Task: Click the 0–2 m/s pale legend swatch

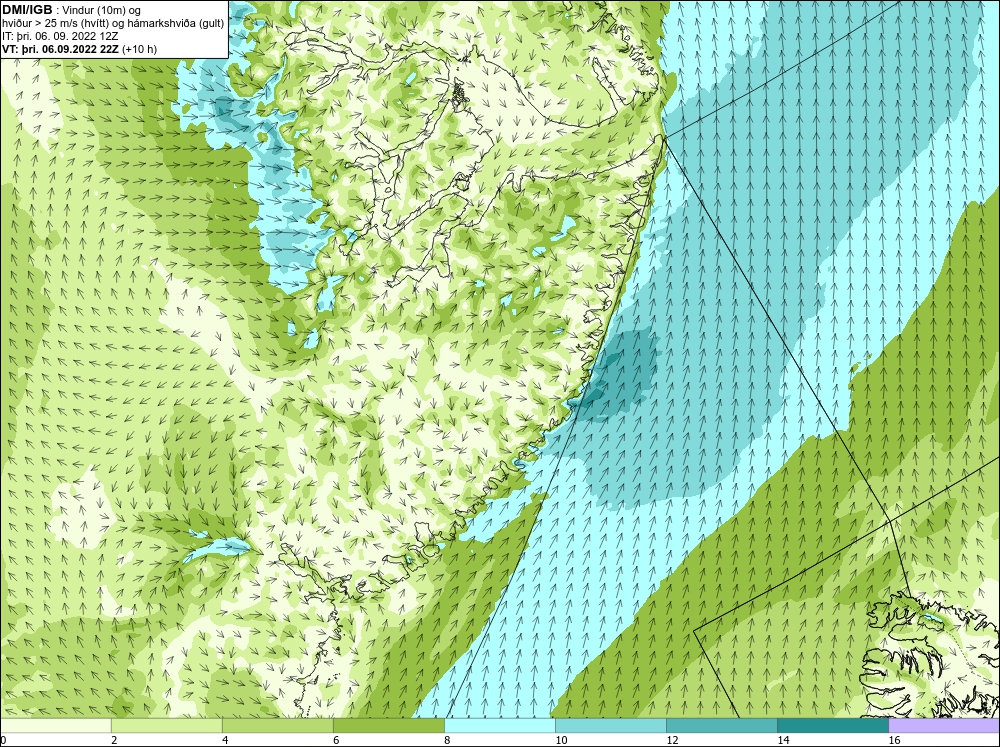Action: tap(56, 725)
